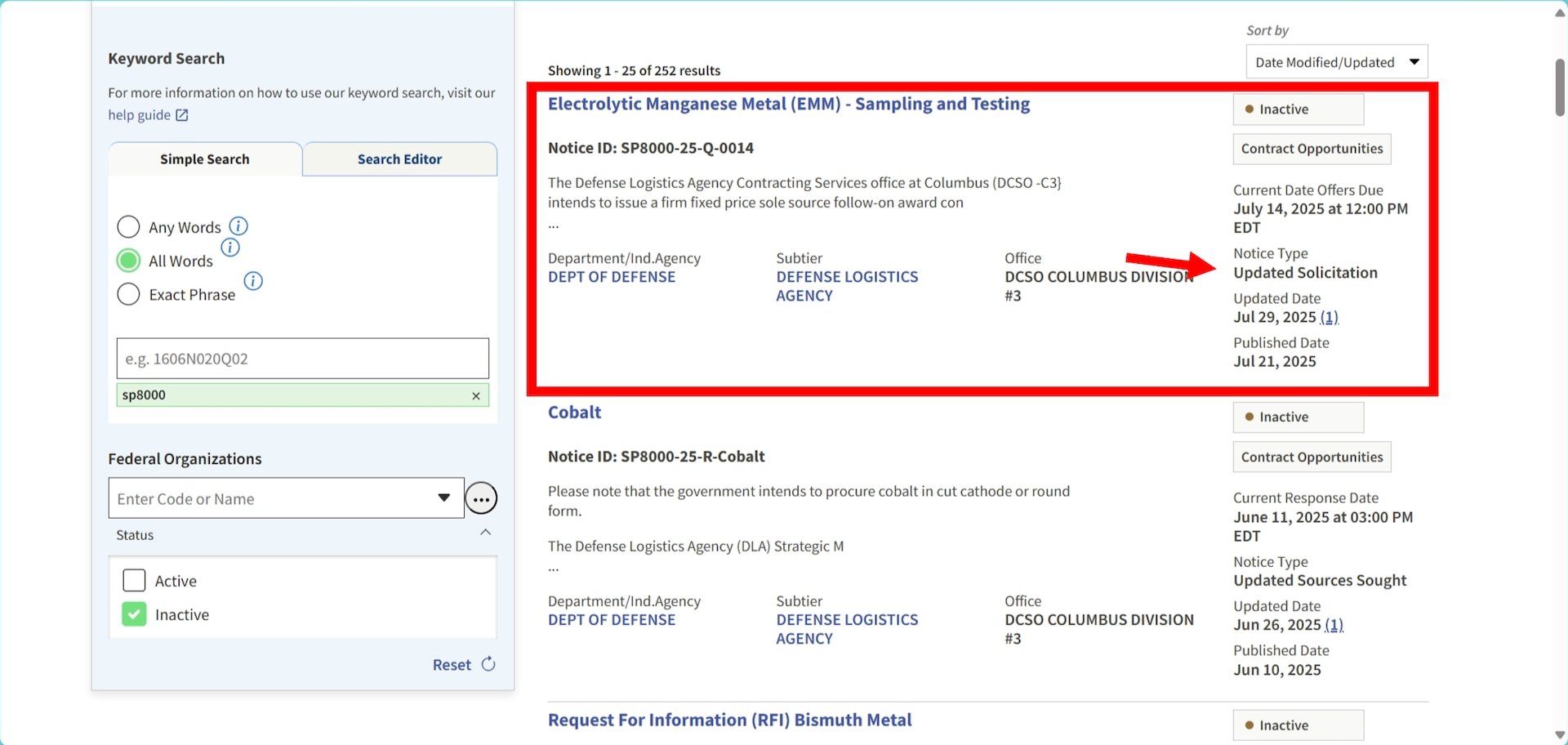Open the help guide external link icon

coord(182,115)
